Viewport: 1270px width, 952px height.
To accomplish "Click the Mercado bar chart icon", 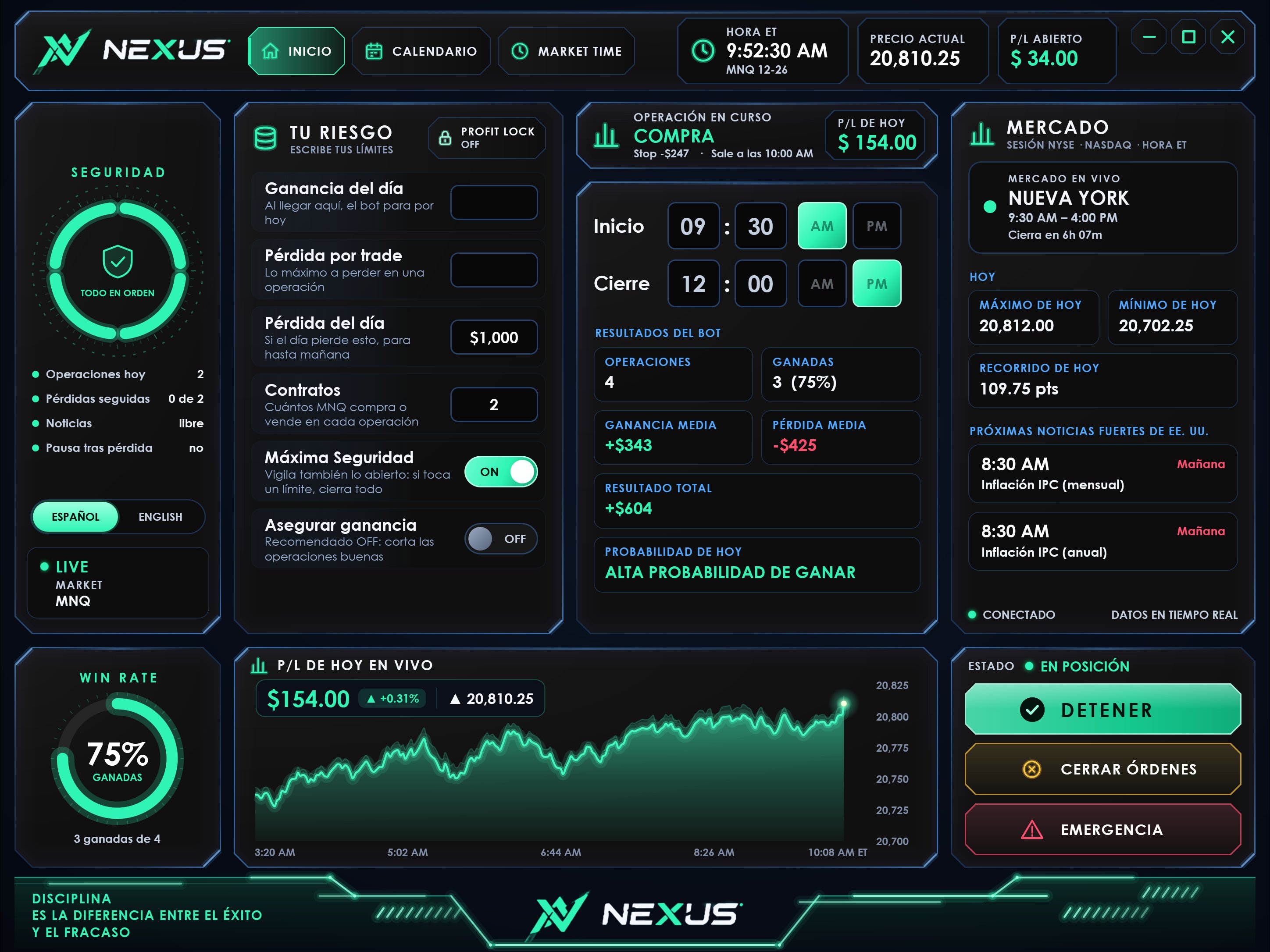I will [x=982, y=134].
